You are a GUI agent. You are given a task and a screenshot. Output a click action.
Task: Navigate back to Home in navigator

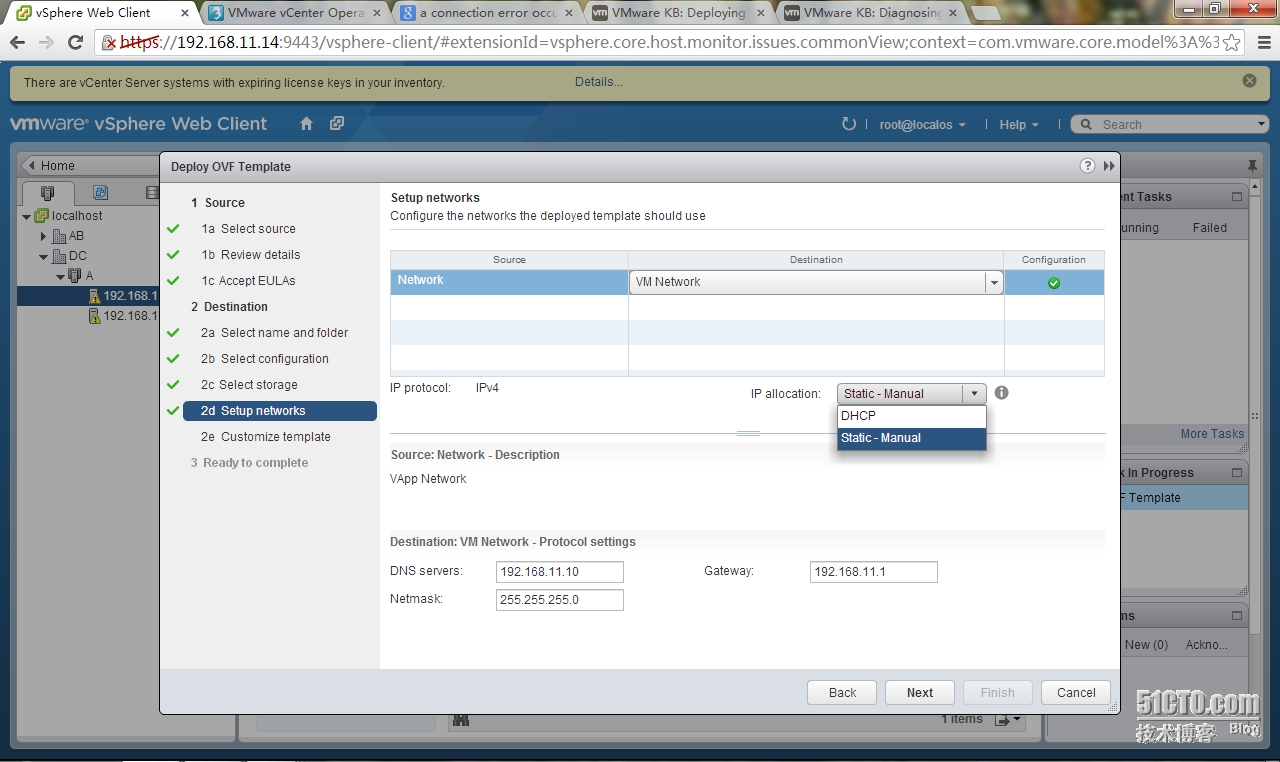57,166
